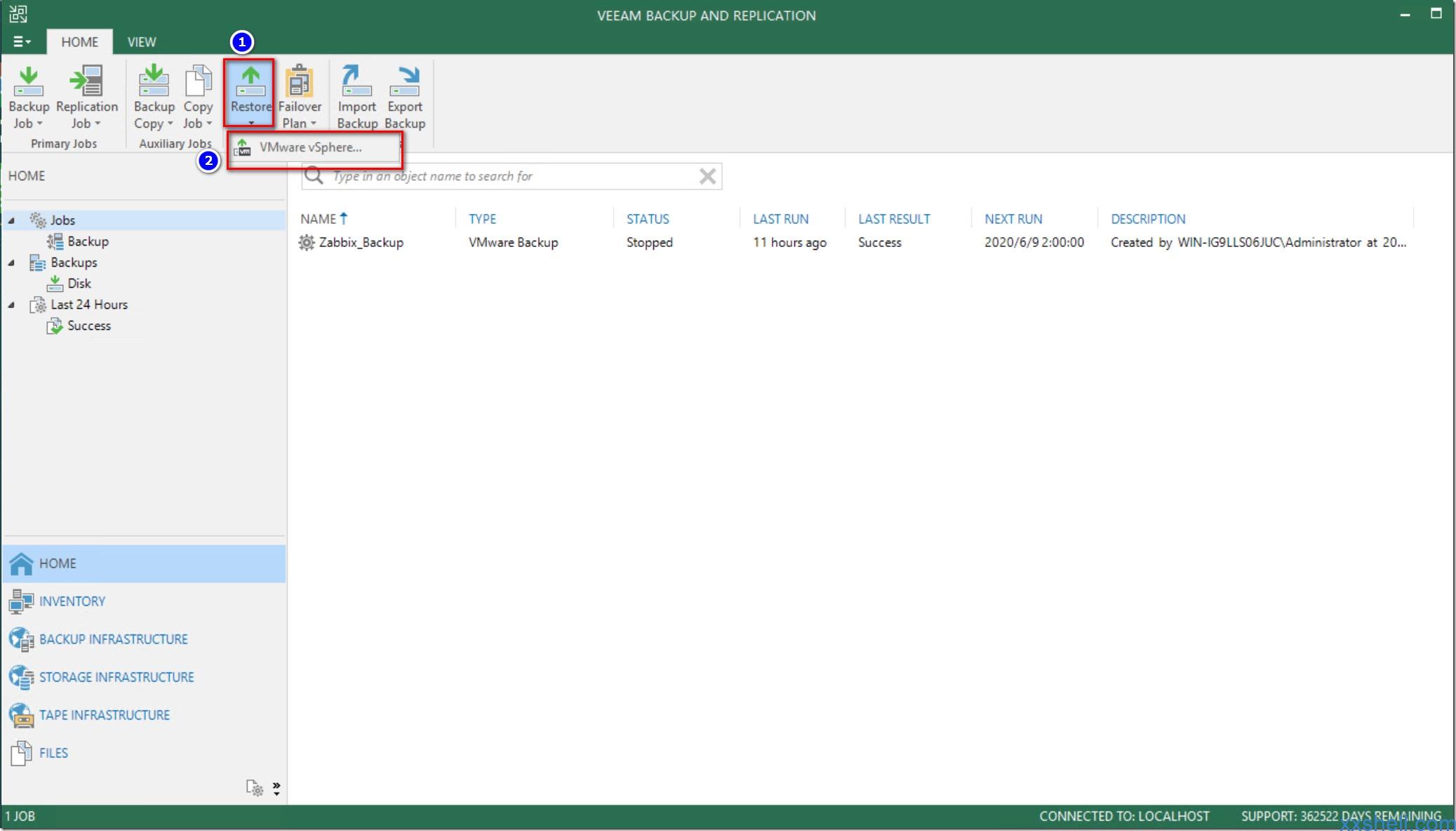Image resolution: width=1456 pixels, height=831 pixels.
Task: Open the INVENTORY navigation view
Action: click(x=145, y=601)
